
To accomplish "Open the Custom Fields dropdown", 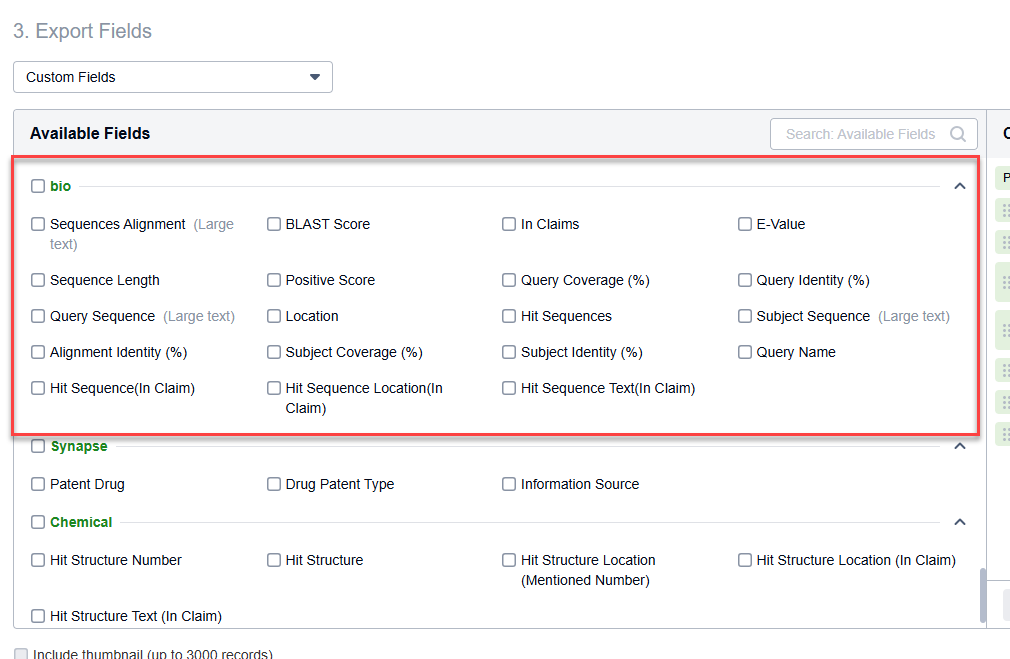I will tap(173, 77).
